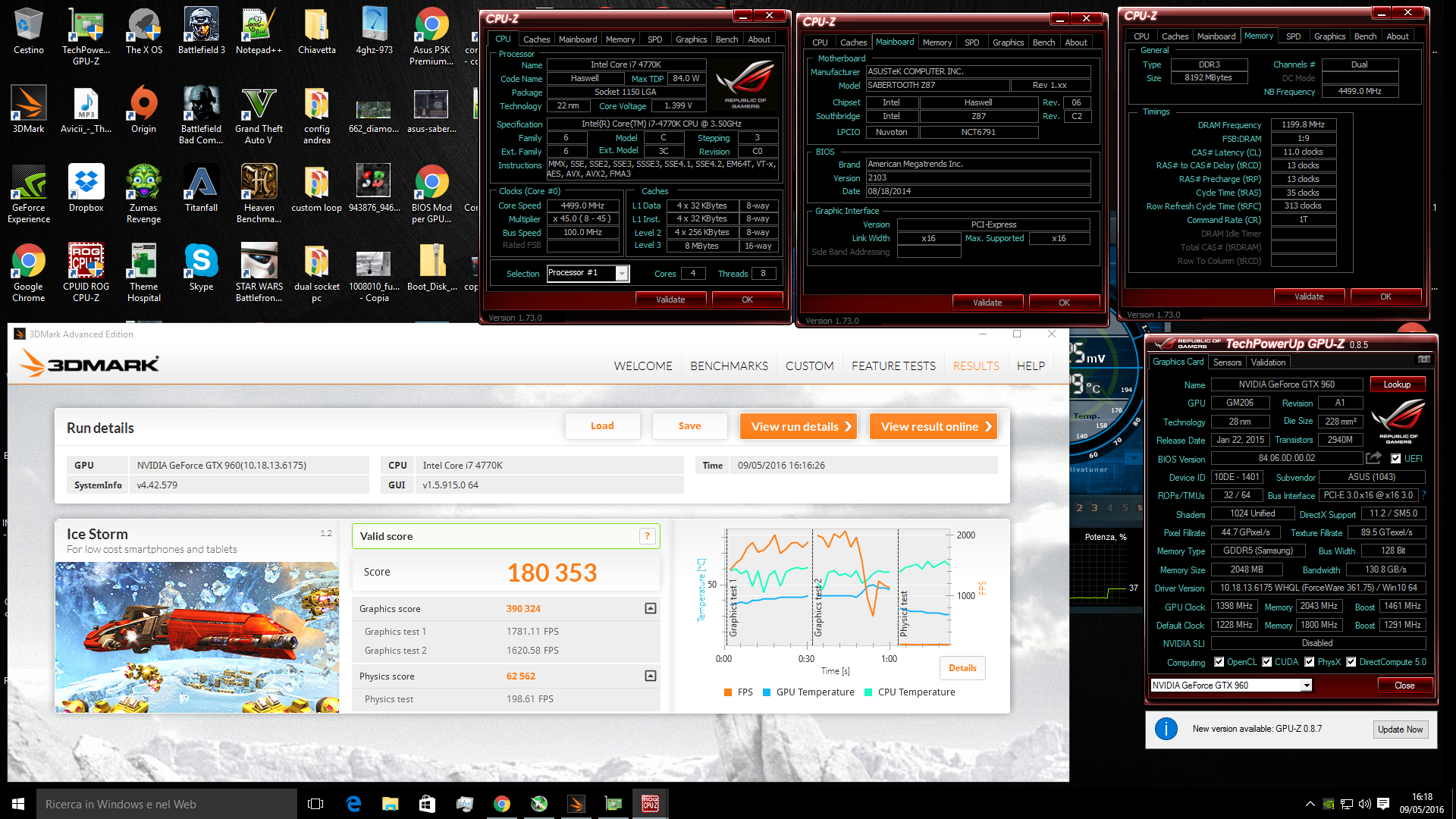Open WELCOME tab in 3DMark
1456x819 pixels.
[x=643, y=366]
